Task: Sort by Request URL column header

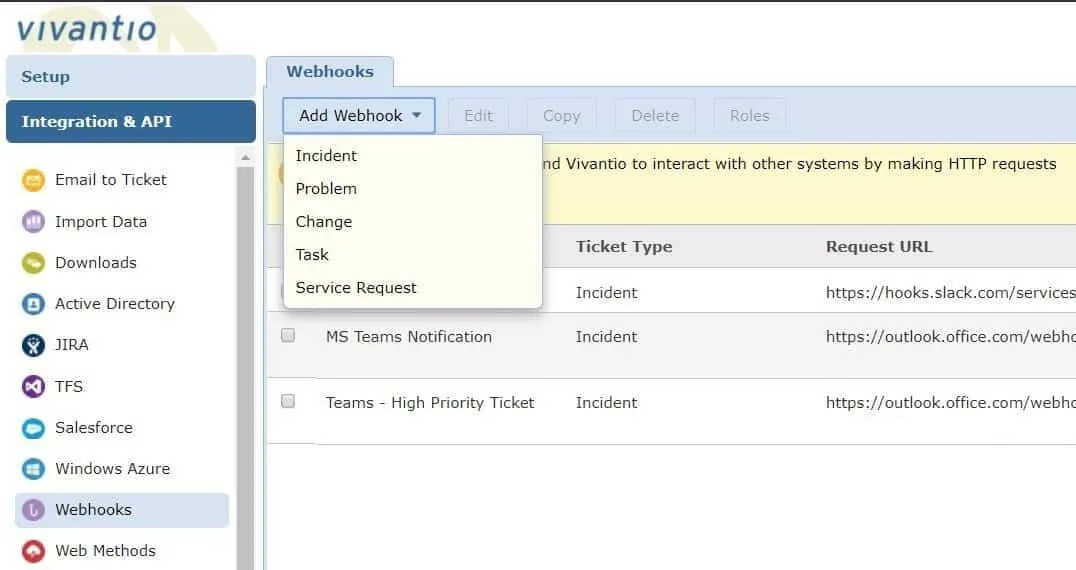Action: click(x=879, y=247)
